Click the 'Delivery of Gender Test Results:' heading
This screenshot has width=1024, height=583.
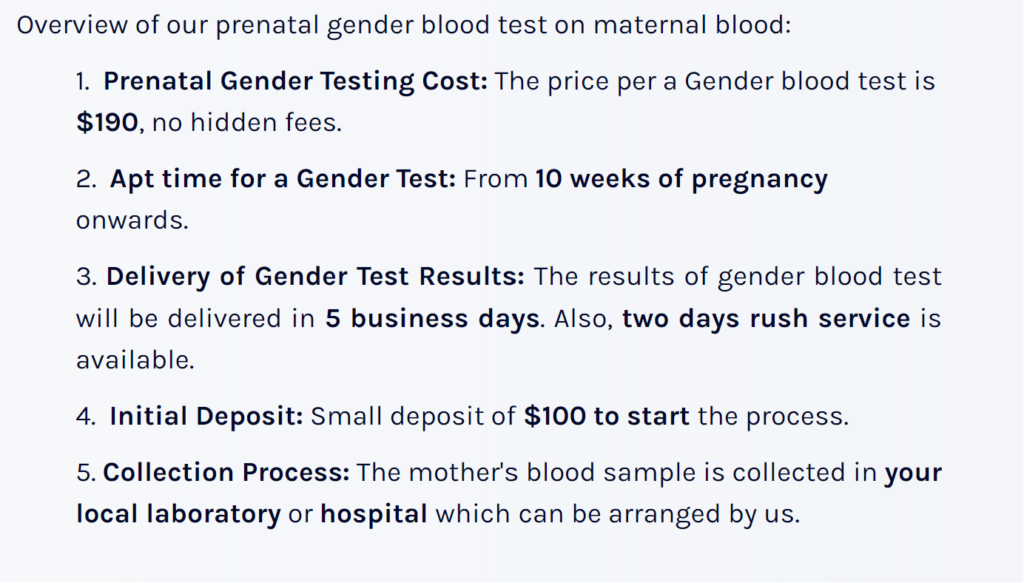pyautogui.click(x=315, y=277)
